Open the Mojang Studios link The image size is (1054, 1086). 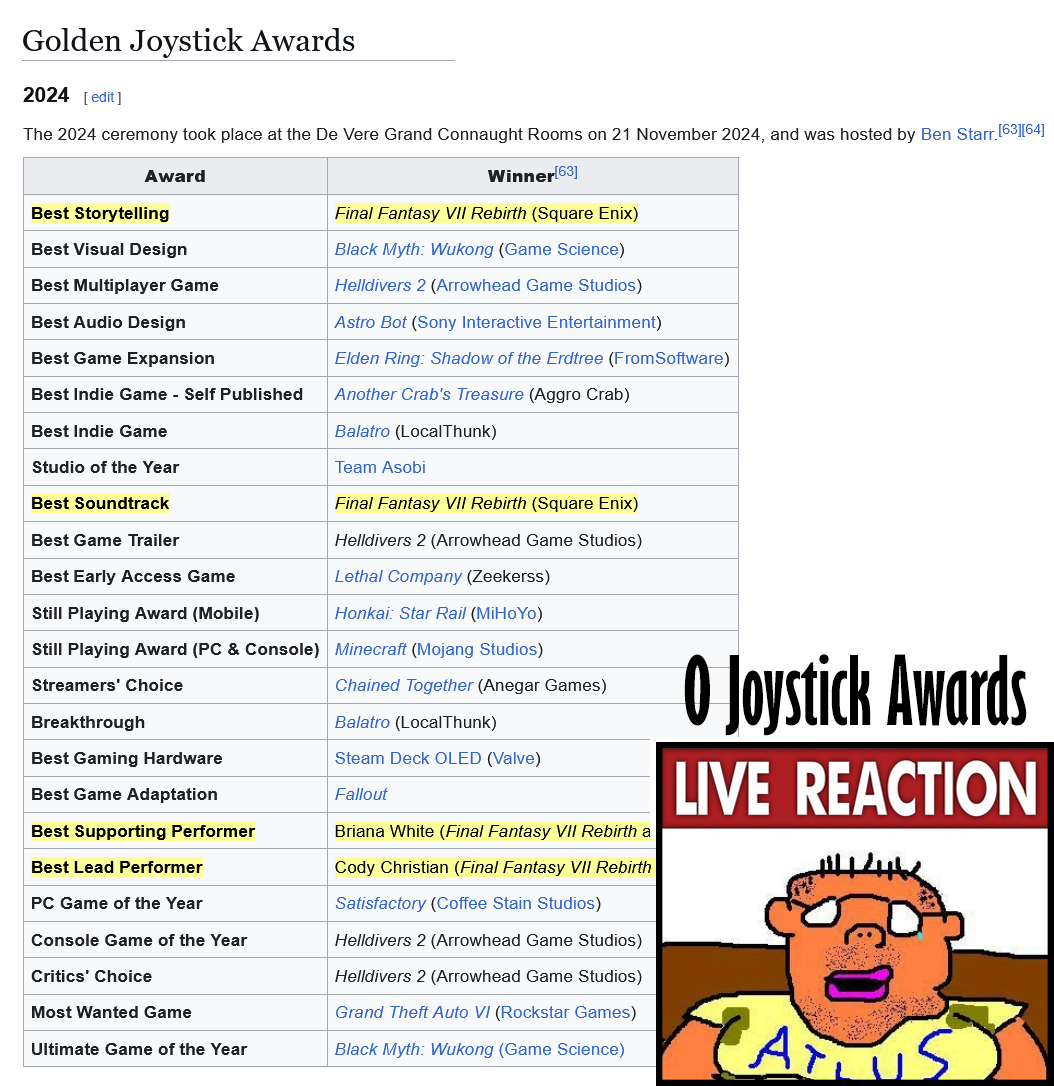coord(477,650)
